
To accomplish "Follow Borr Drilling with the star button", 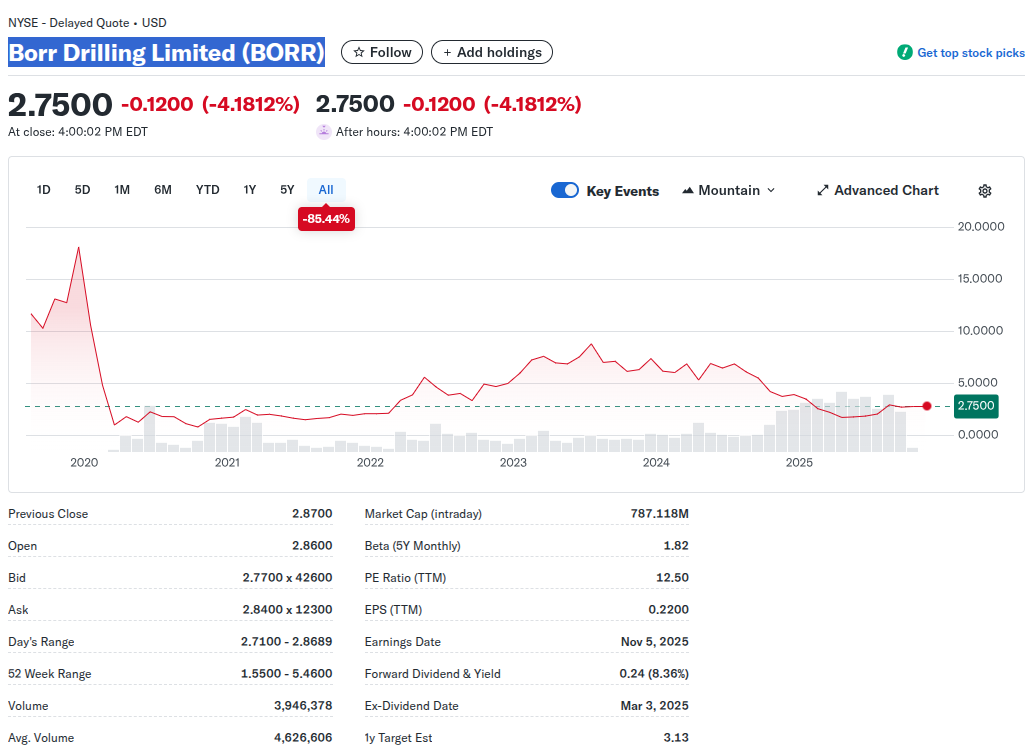I will pos(382,52).
